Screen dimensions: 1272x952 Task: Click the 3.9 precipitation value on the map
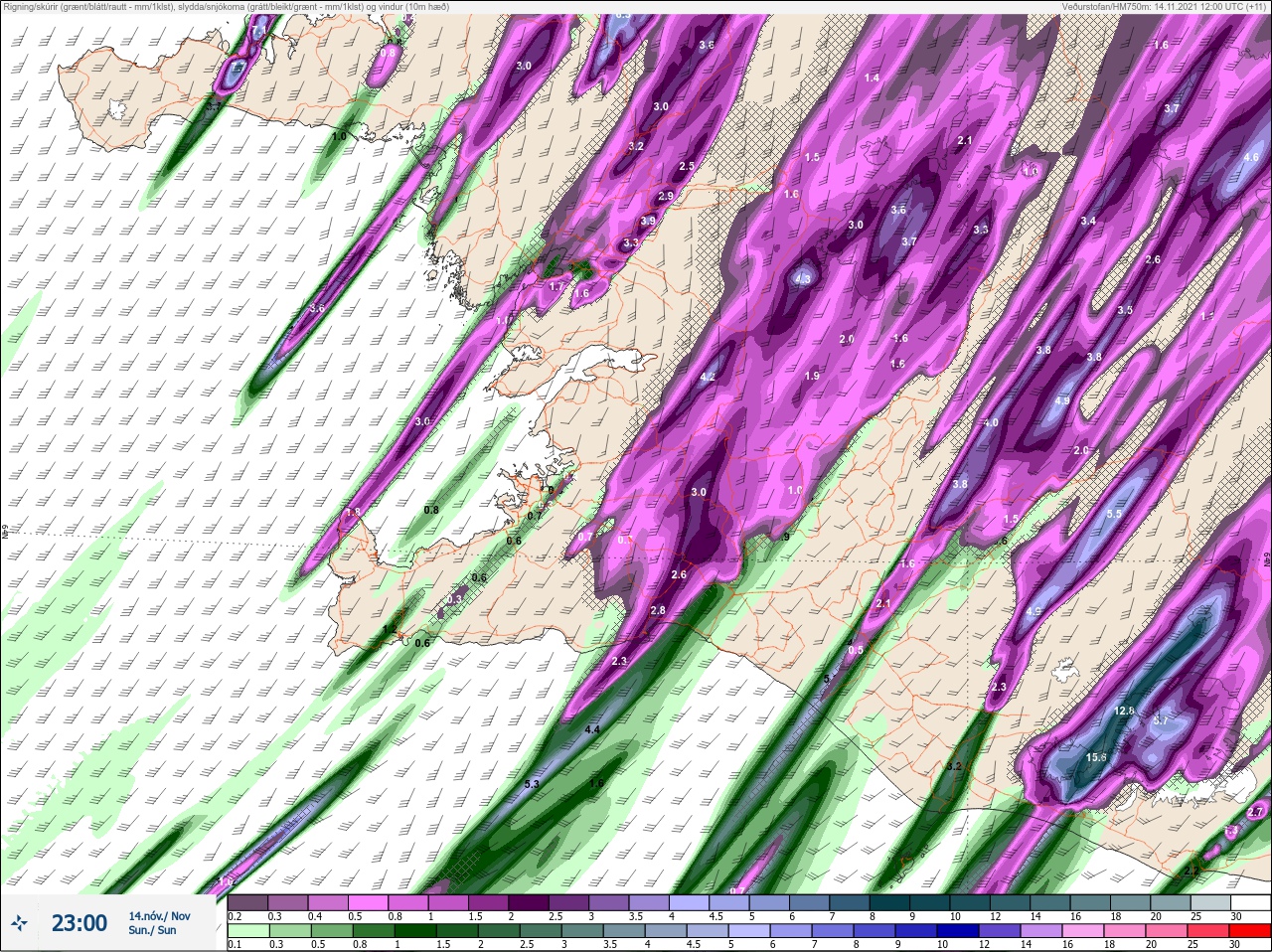click(648, 221)
